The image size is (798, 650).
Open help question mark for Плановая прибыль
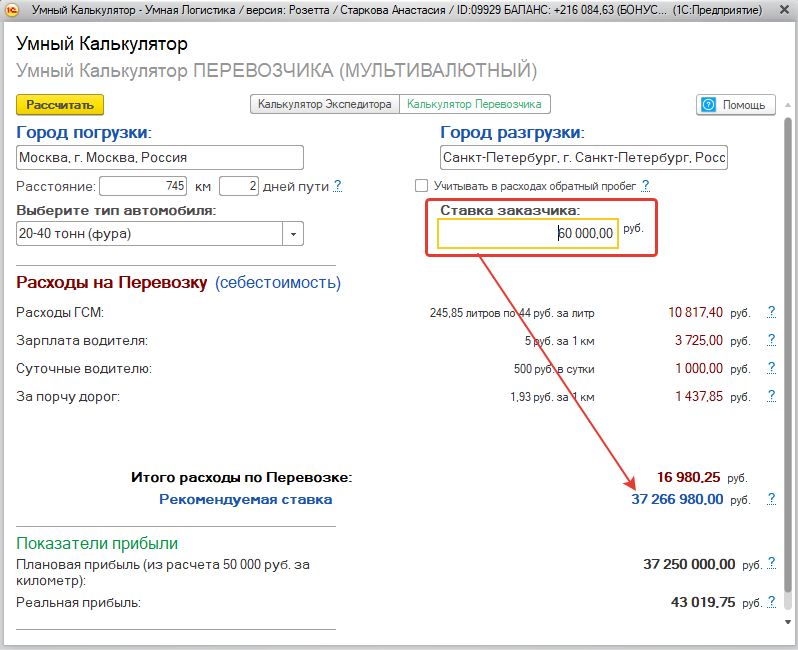(772, 563)
